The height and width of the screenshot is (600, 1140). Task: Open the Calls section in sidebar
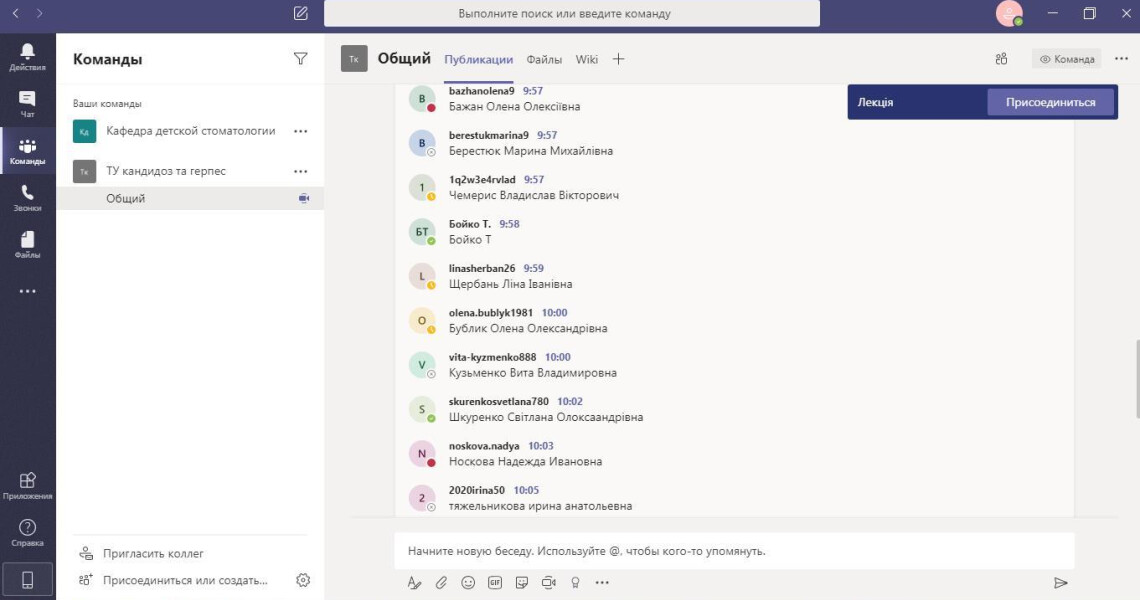point(27,198)
